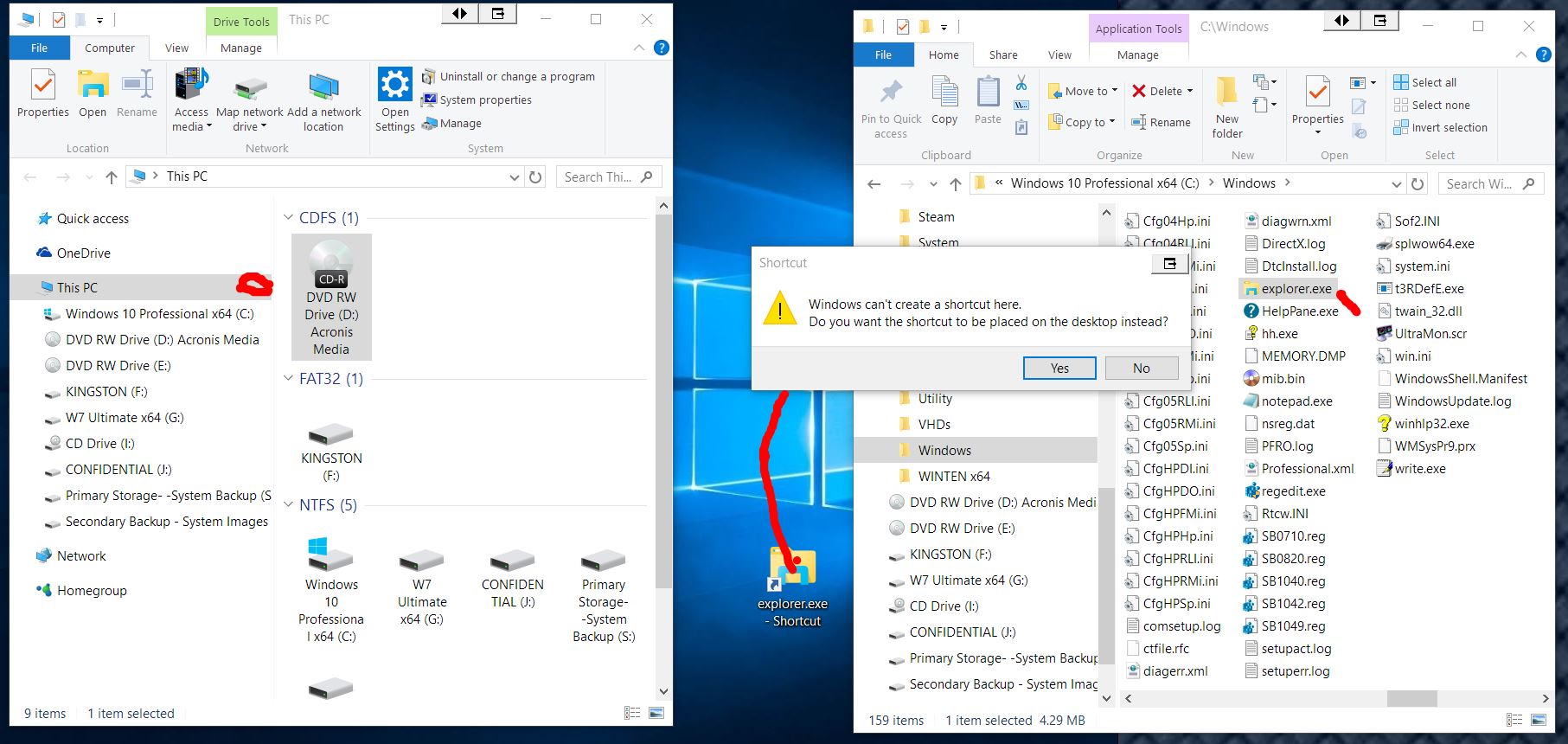Click Rename in C:\Windows ribbon
The width and height of the screenshot is (1568, 744).
pos(1161,122)
